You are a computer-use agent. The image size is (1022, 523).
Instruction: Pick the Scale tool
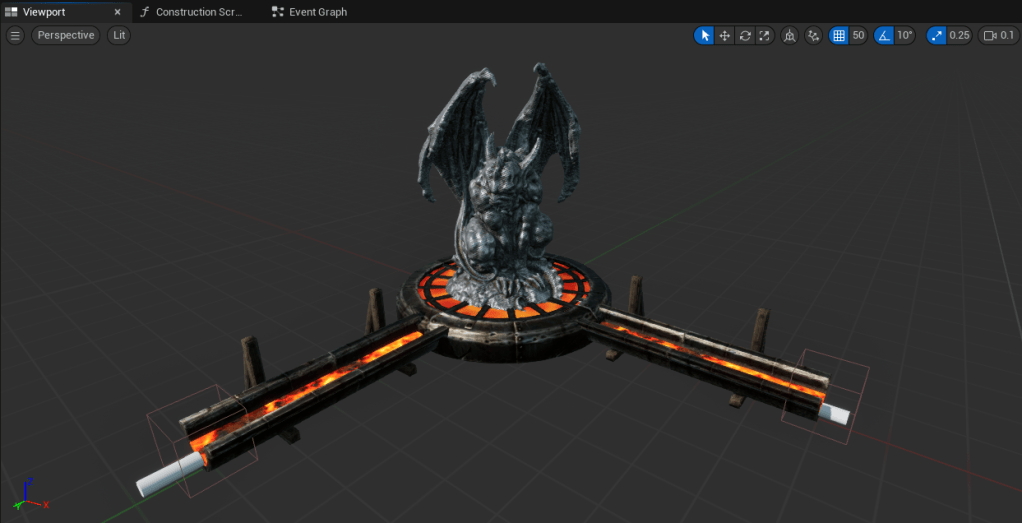coord(765,35)
